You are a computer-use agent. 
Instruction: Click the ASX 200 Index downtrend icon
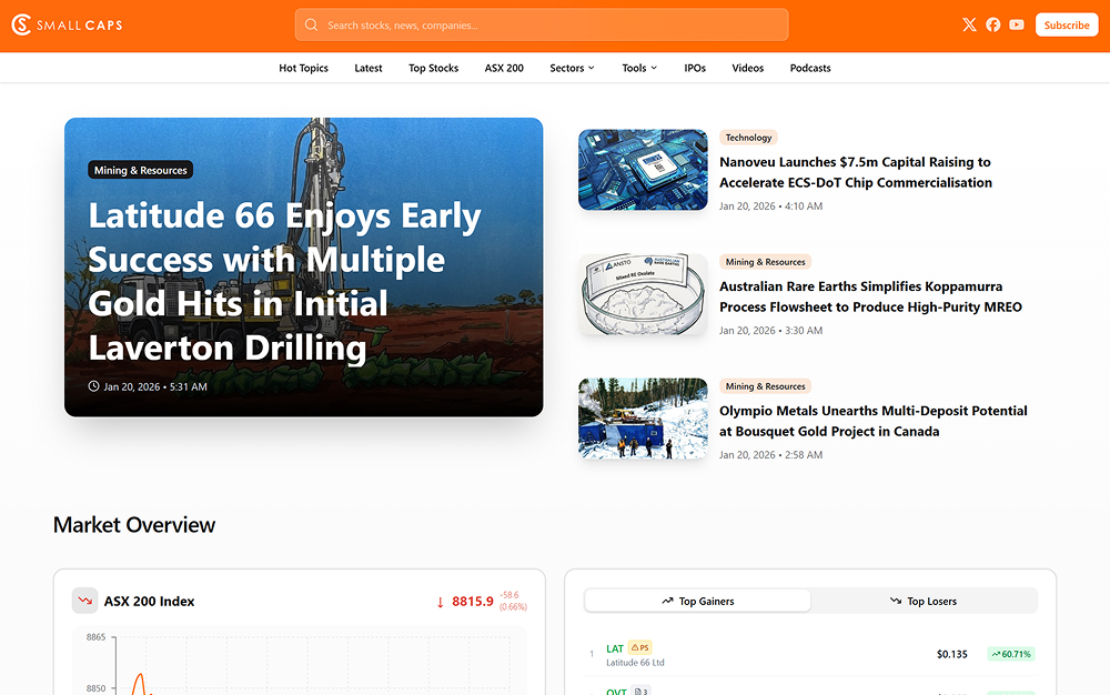click(x=84, y=601)
